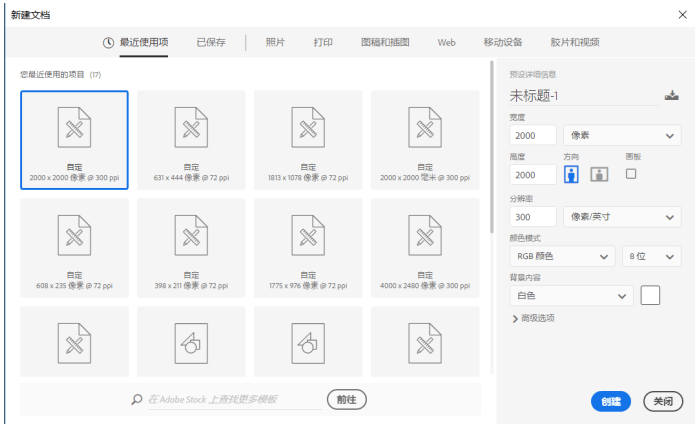Select the 2000 x 2000 像素 @ 300 ppi preset
The width and height of the screenshot is (699, 437).
pyautogui.click(x=74, y=140)
